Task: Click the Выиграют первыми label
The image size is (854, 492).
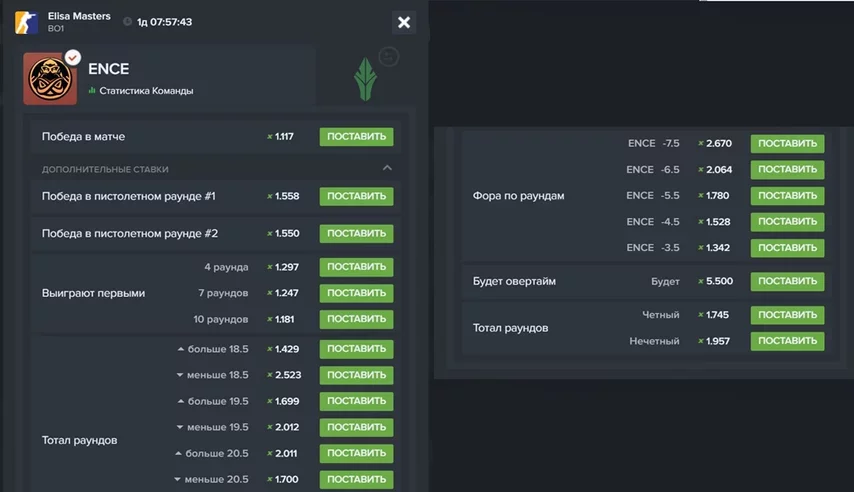Action: point(94,293)
